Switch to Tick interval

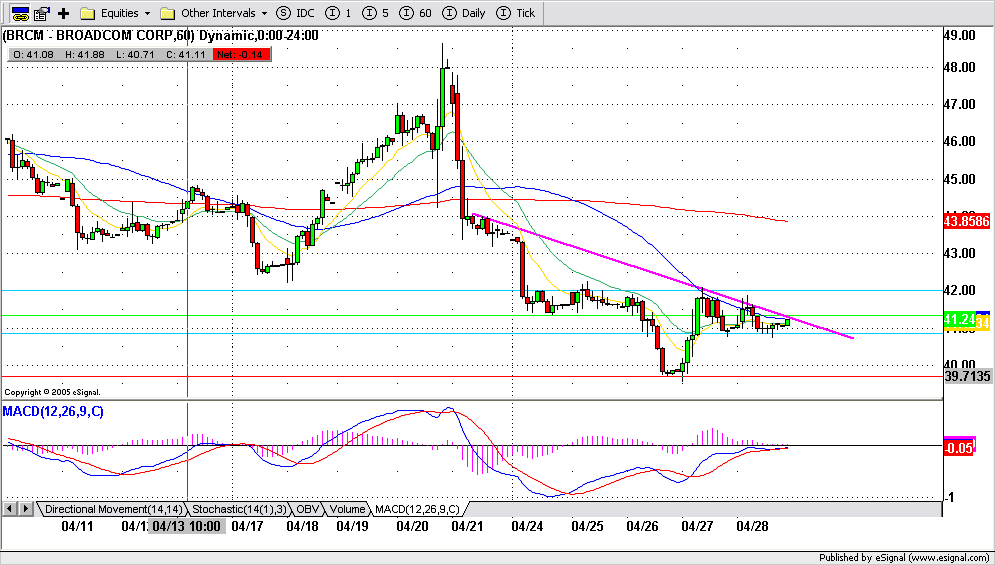515,13
